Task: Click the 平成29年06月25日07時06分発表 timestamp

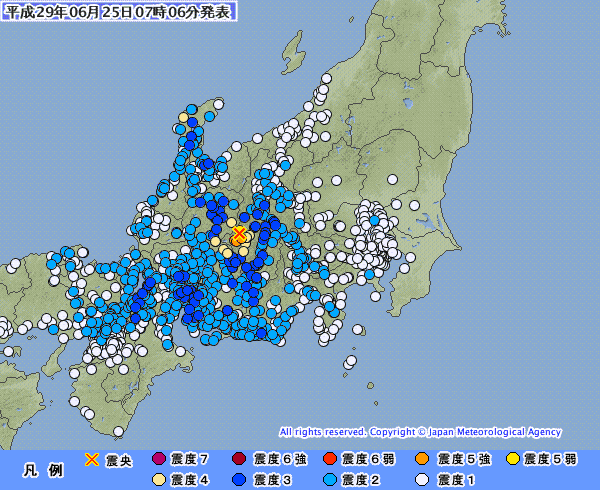Action: pyautogui.click(x=119, y=11)
